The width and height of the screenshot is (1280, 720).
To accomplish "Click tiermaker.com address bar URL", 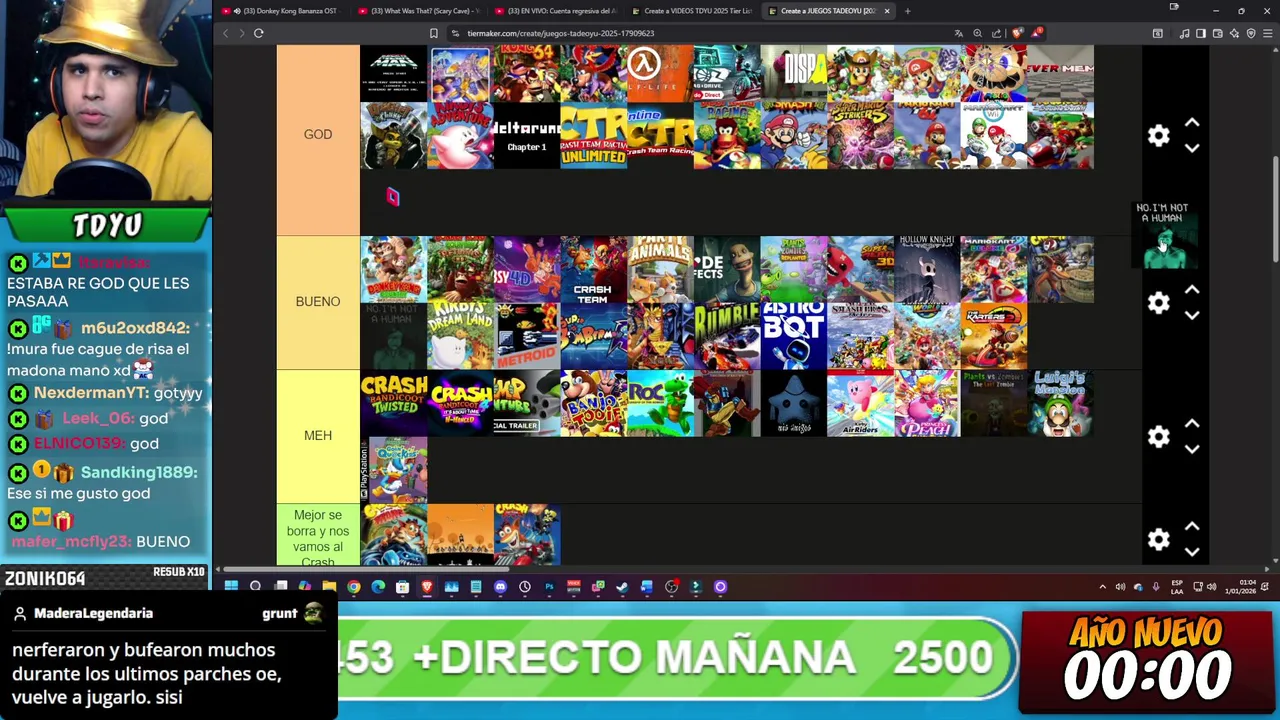I will click(x=561, y=33).
